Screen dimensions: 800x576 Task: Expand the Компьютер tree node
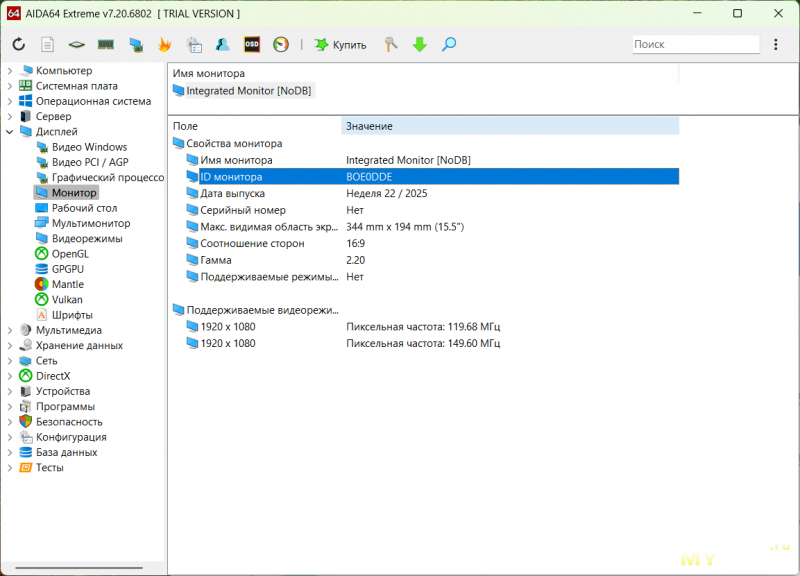point(10,71)
